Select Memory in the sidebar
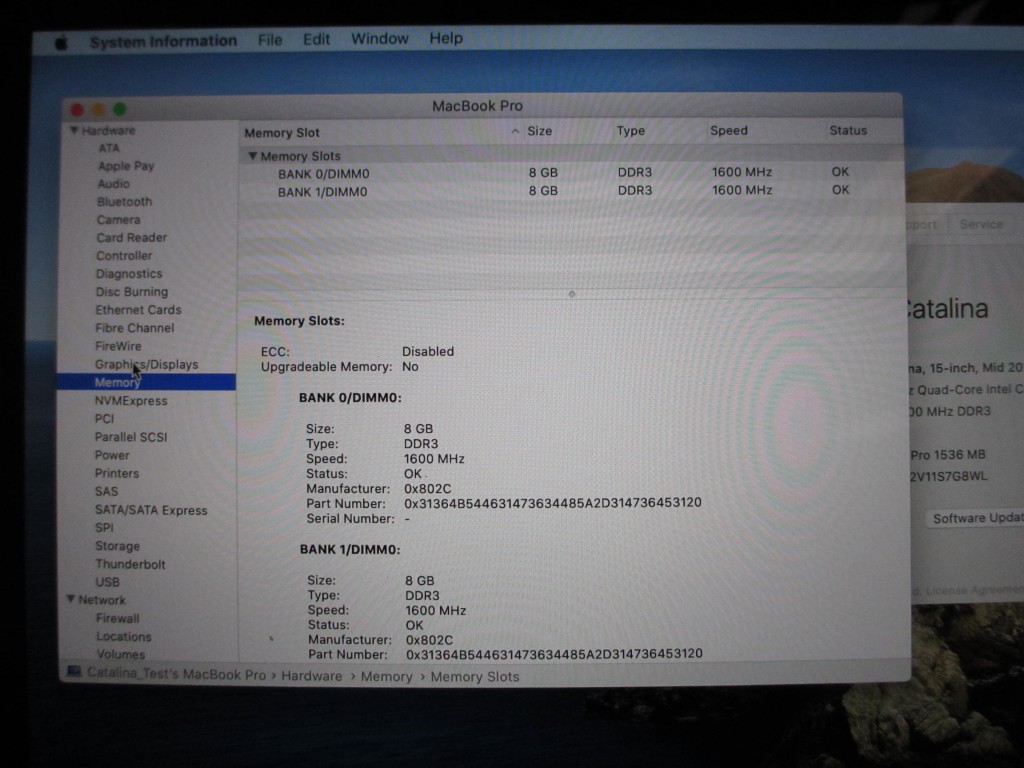This screenshot has height=768, width=1024. (146, 382)
